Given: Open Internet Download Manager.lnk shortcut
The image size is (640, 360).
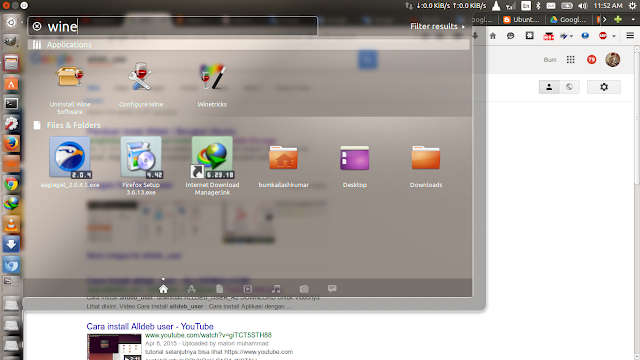Looking at the screenshot, I should [x=212, y=166].
